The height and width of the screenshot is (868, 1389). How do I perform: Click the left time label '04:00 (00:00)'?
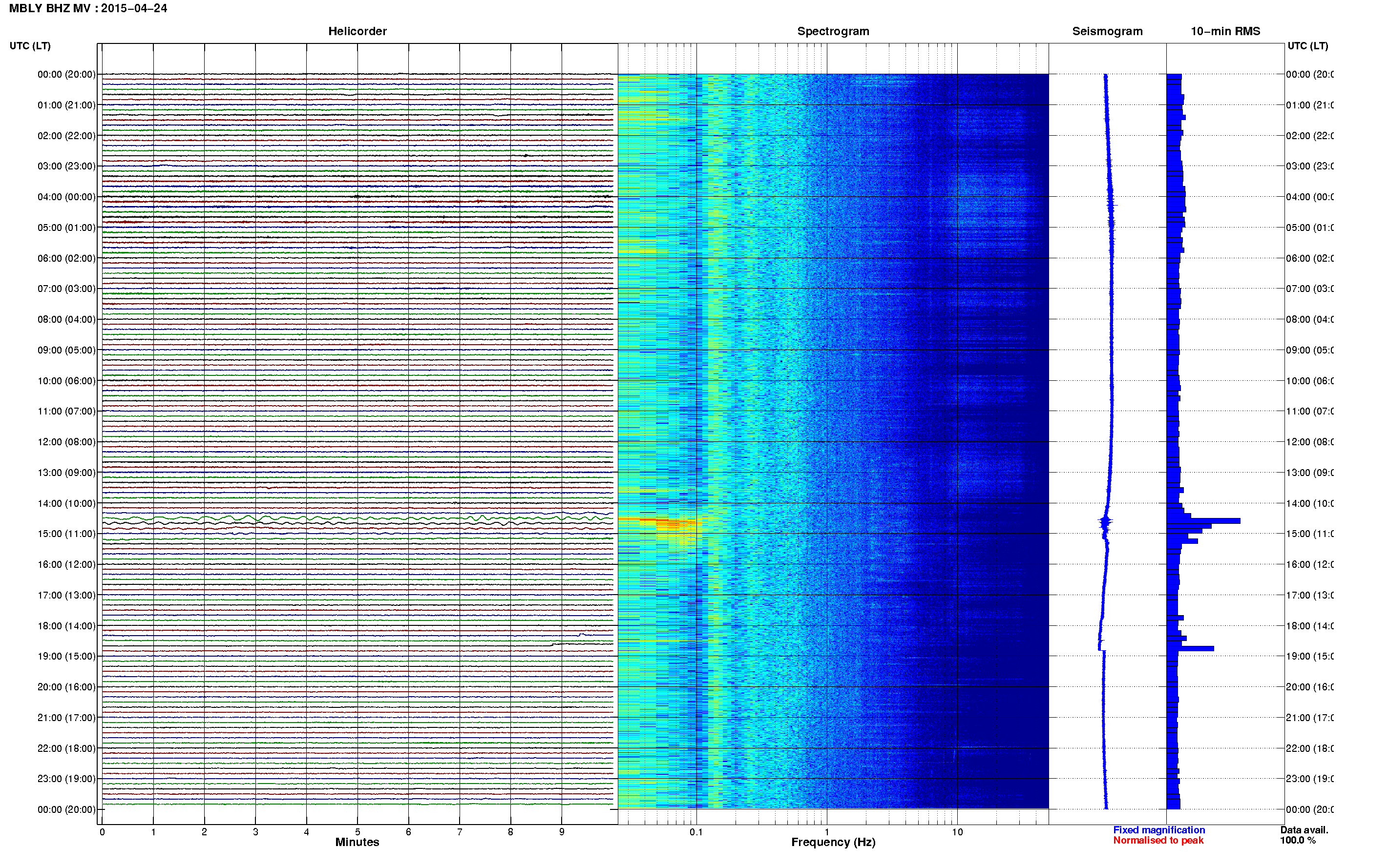66,197
